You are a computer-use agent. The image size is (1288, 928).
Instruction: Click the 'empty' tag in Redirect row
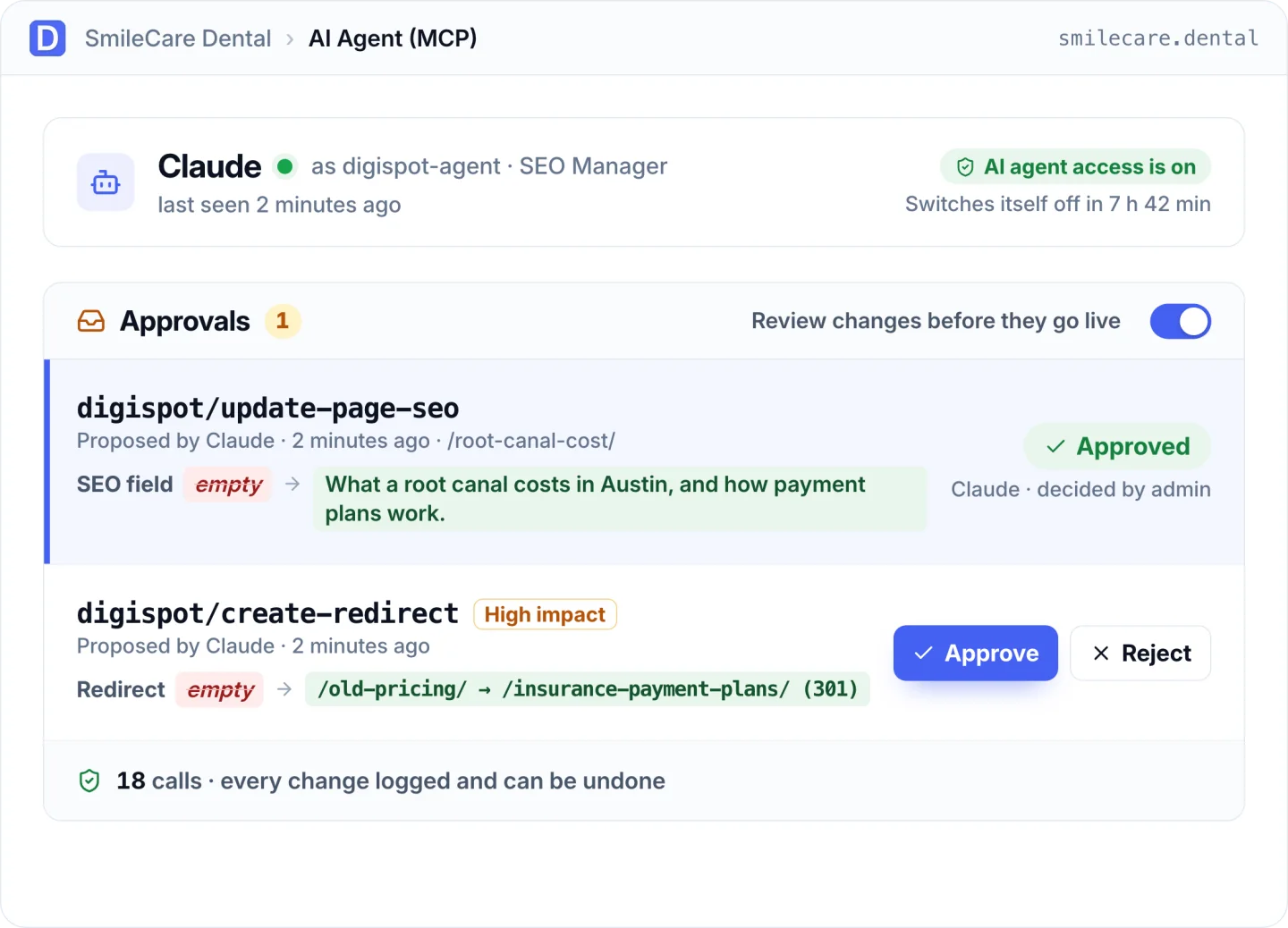[220, 689]
